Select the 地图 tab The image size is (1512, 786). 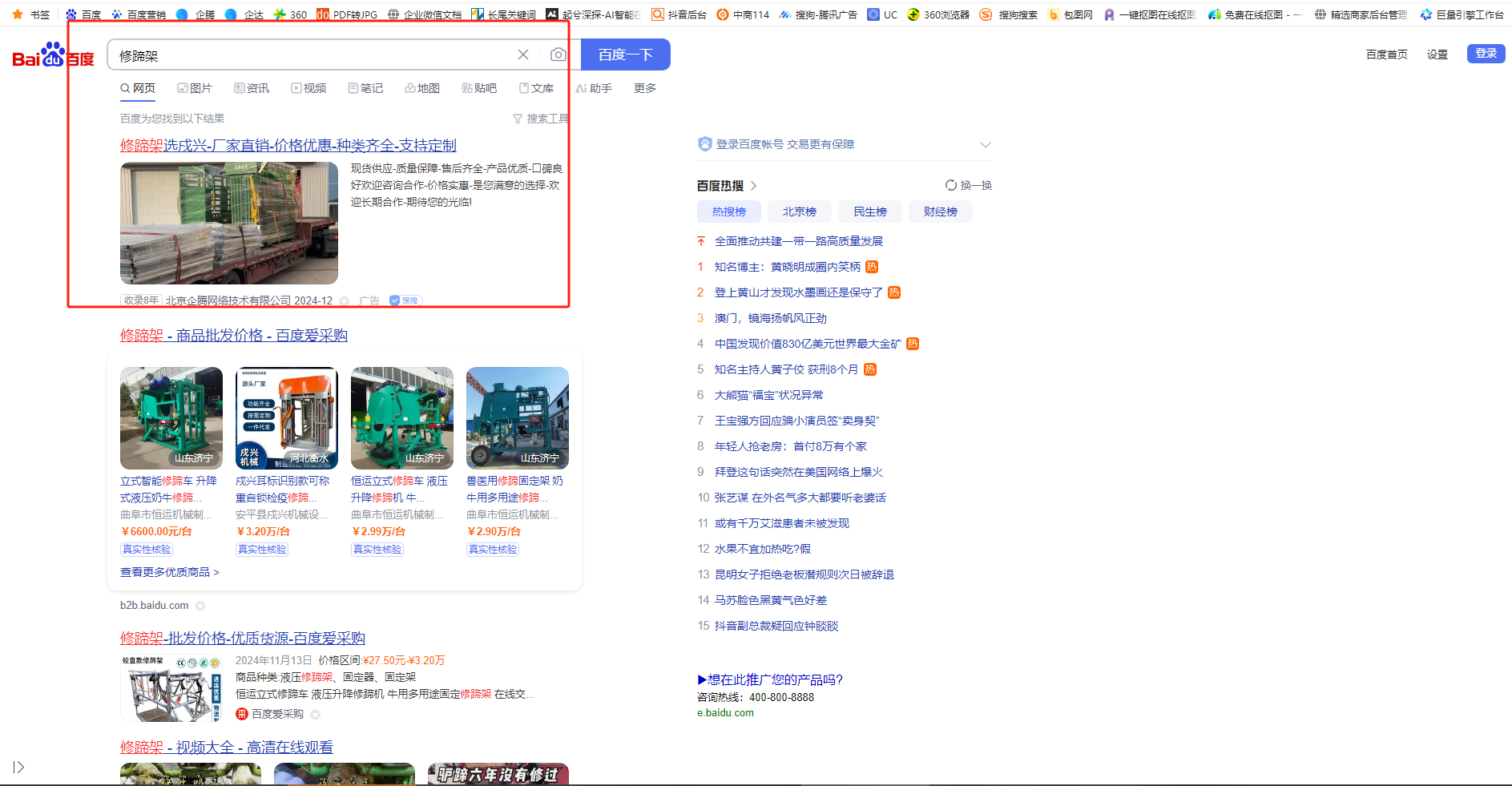(422, 88)
